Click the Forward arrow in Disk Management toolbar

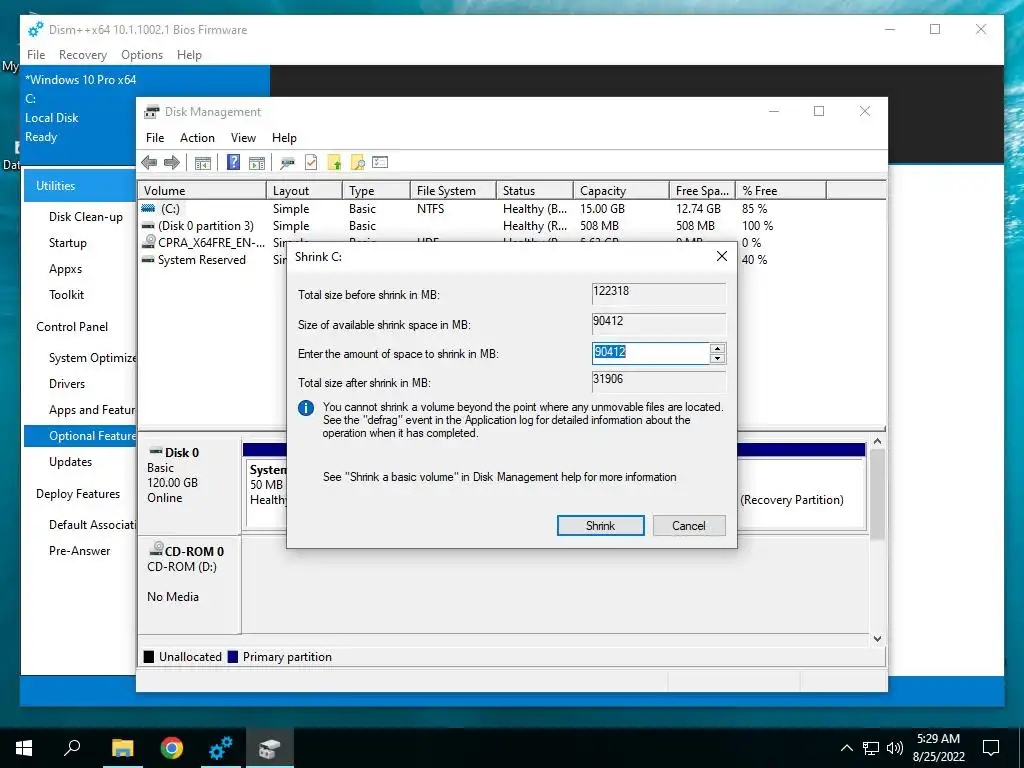pos(172,163)
